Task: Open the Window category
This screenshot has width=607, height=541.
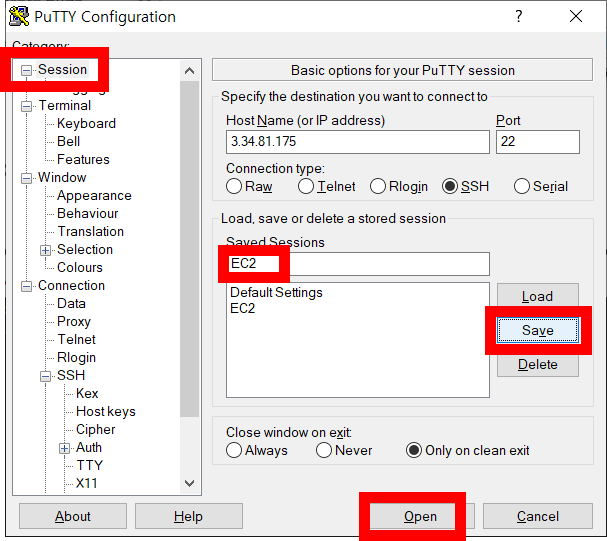Action: (62, 177)
